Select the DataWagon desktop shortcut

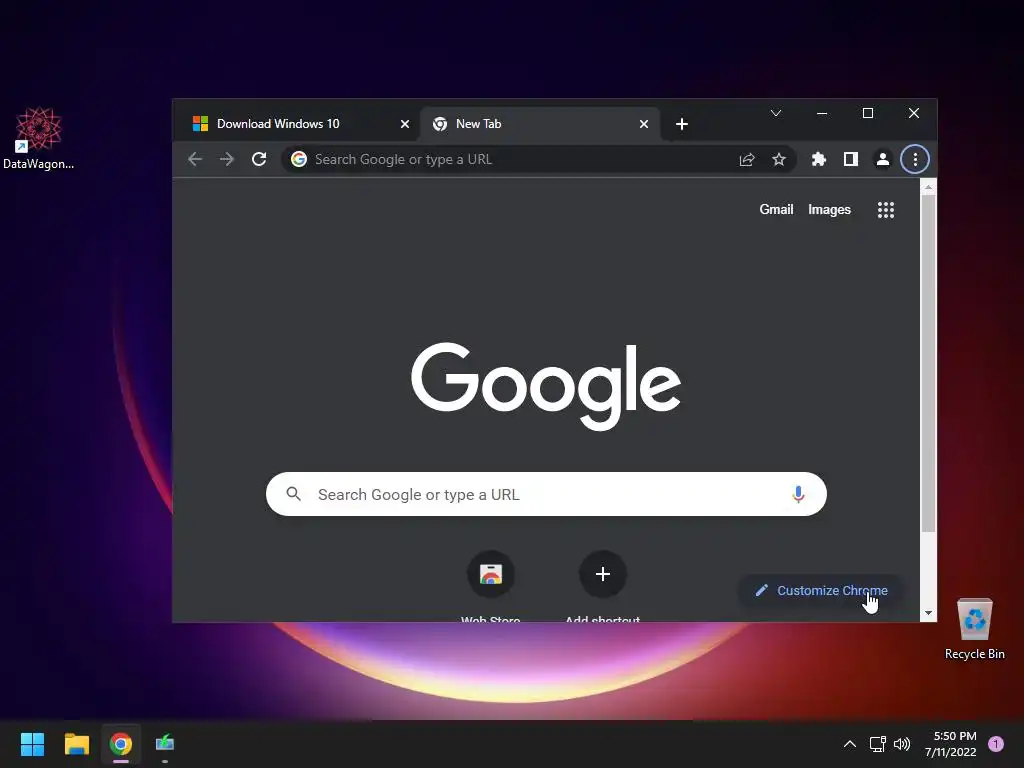[39, 138]
